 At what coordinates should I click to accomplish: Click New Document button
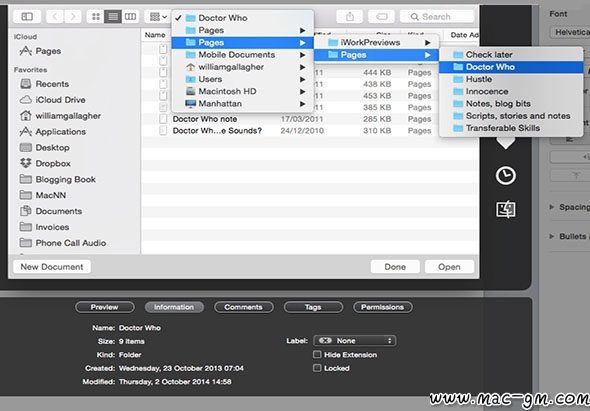52,267
